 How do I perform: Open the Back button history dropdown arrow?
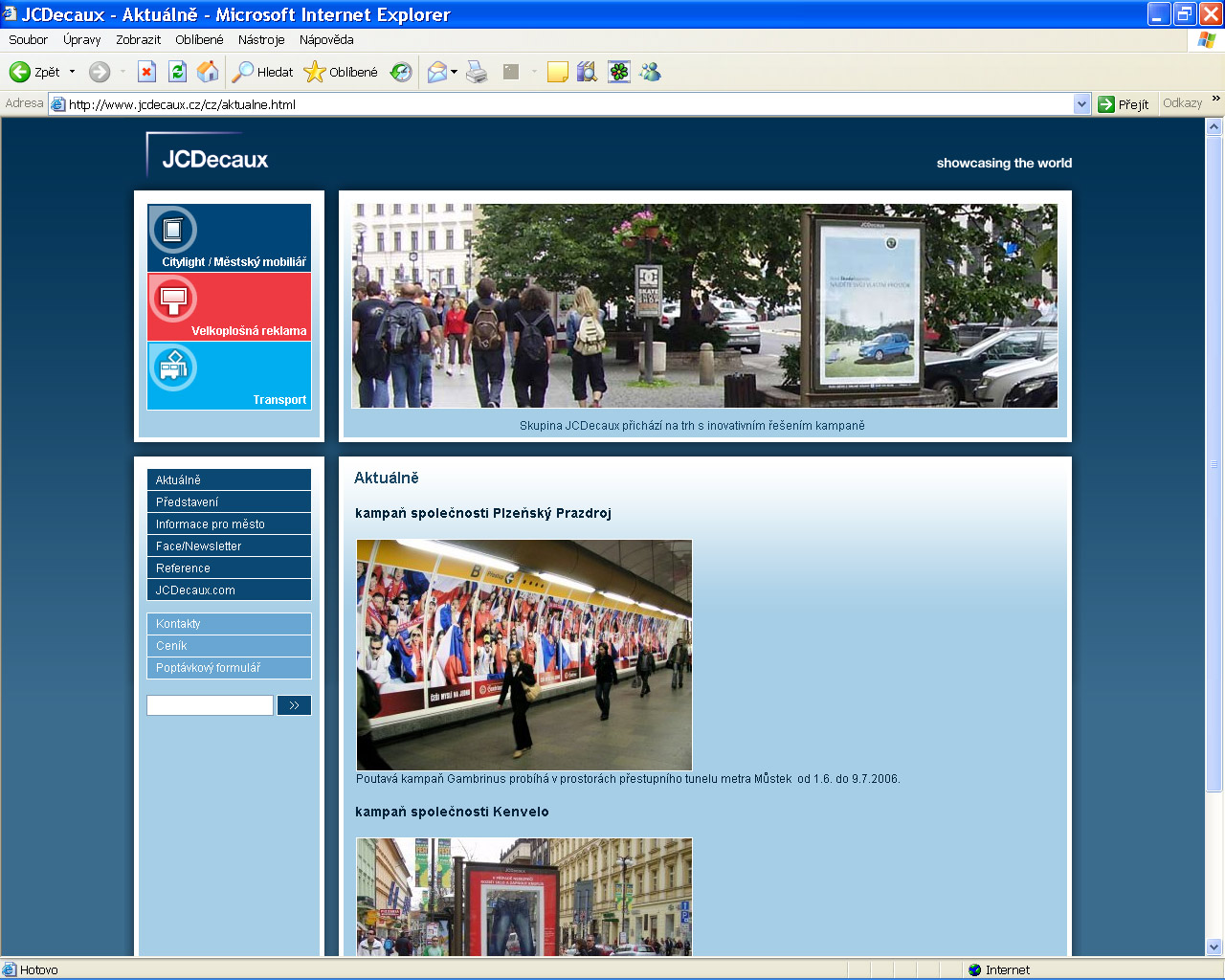click(x=72, y=72)
